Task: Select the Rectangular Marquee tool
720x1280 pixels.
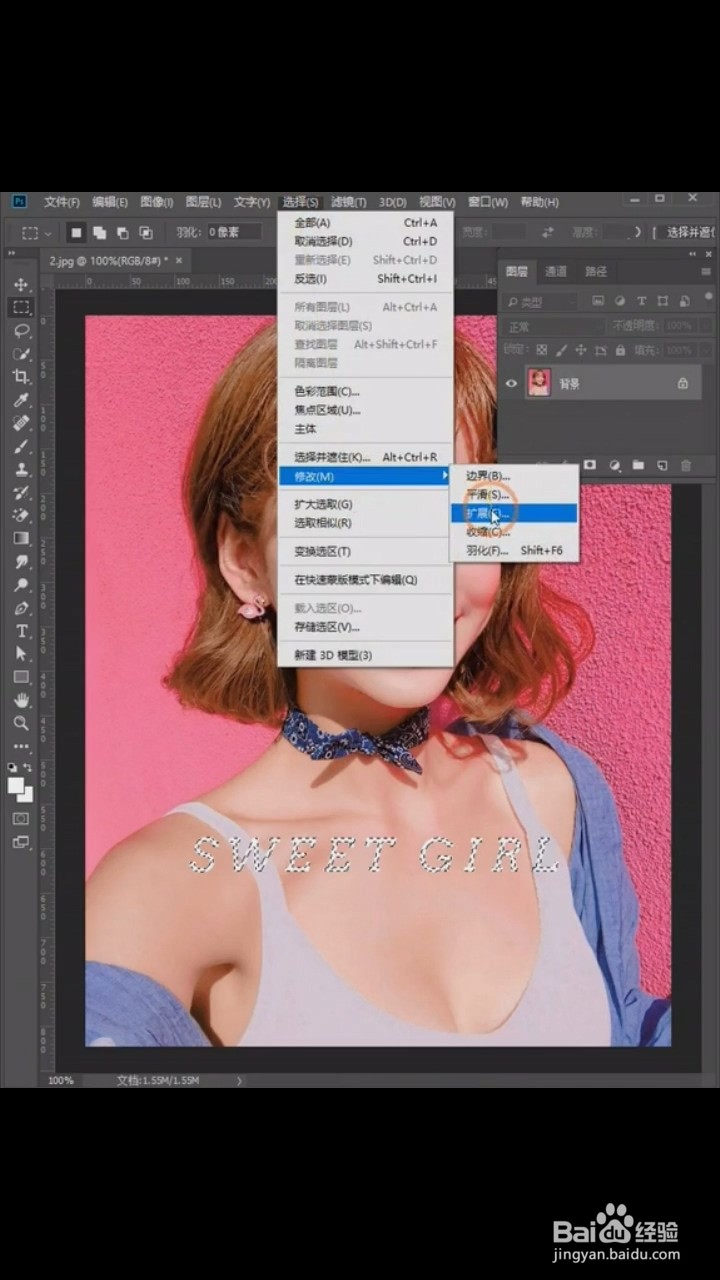Action: click(x=21, y=307)
